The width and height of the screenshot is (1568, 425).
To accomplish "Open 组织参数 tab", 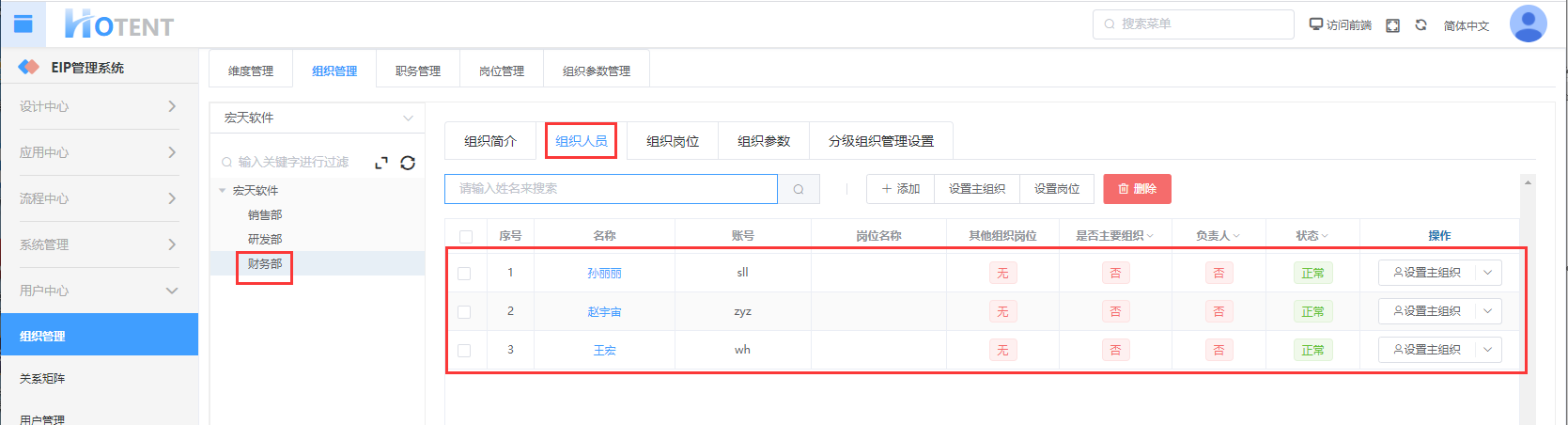I will 764,141.
